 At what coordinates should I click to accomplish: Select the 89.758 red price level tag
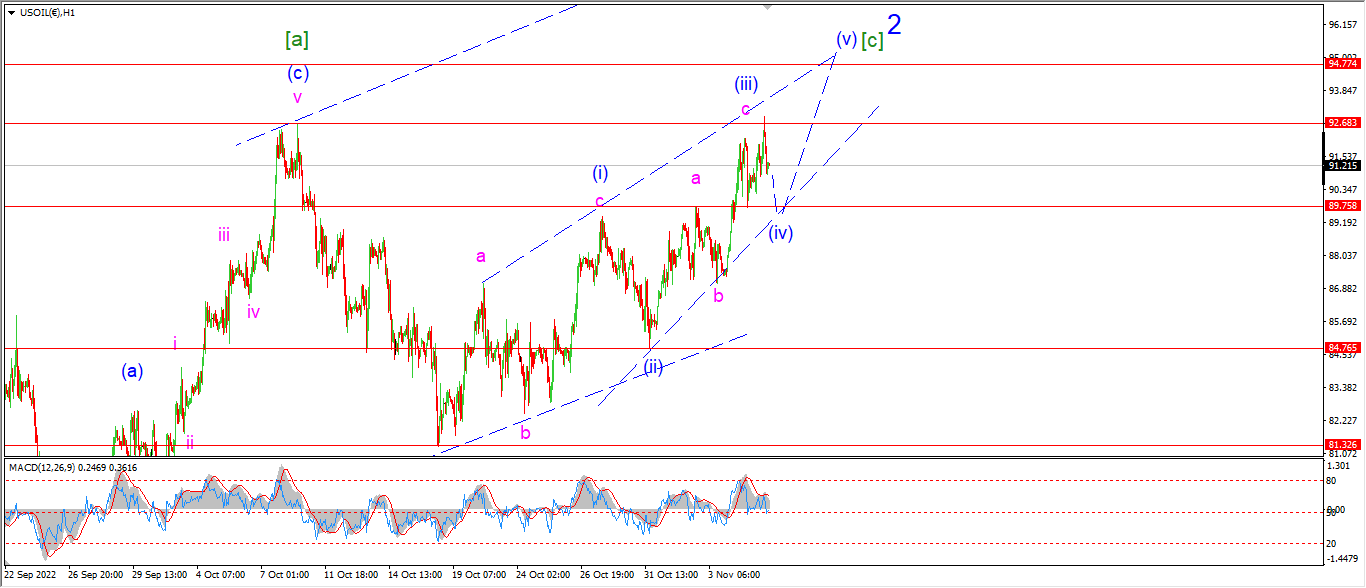[1342, 206]
